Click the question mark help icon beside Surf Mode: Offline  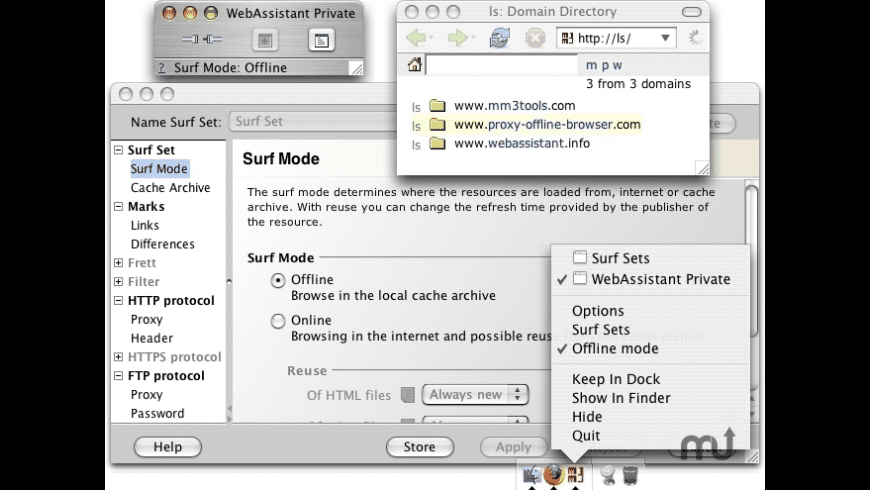click(161, 68)
